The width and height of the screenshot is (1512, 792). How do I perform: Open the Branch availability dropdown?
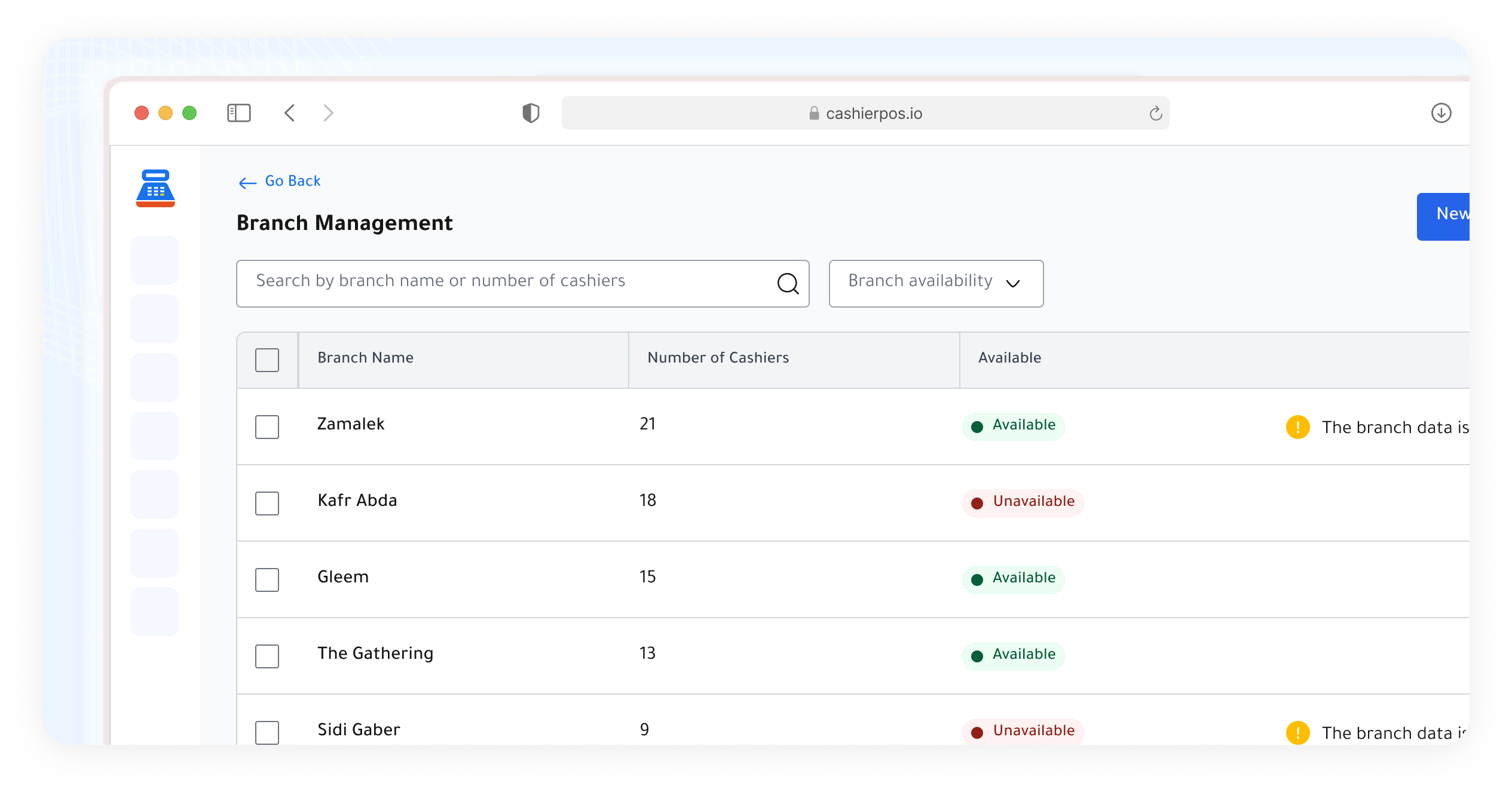coord(936,284)
